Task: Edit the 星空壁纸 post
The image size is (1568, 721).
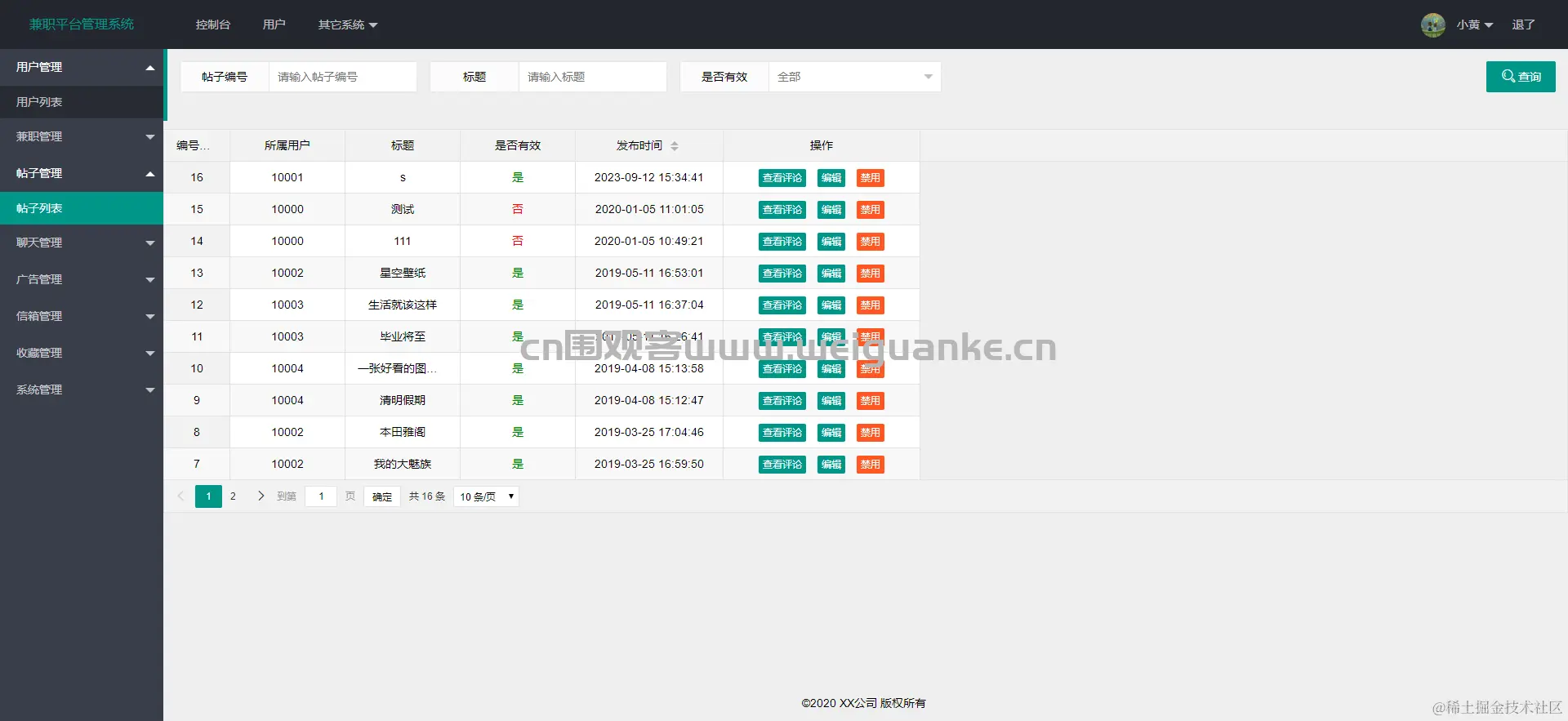Action: click(831, 274)
